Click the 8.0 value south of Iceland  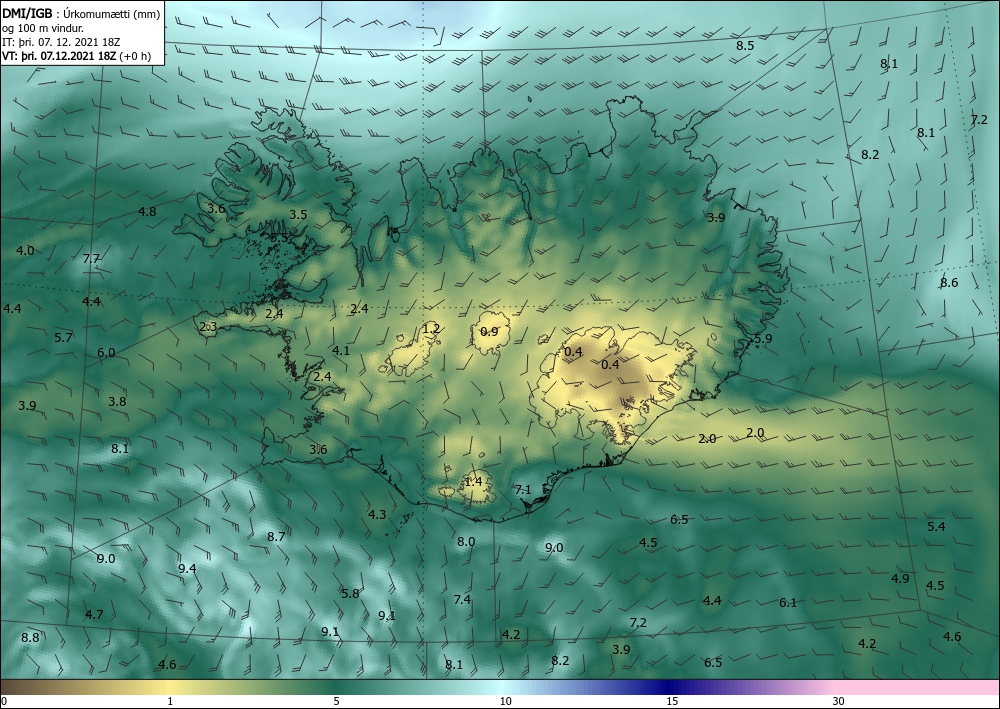tap(466, 541)
